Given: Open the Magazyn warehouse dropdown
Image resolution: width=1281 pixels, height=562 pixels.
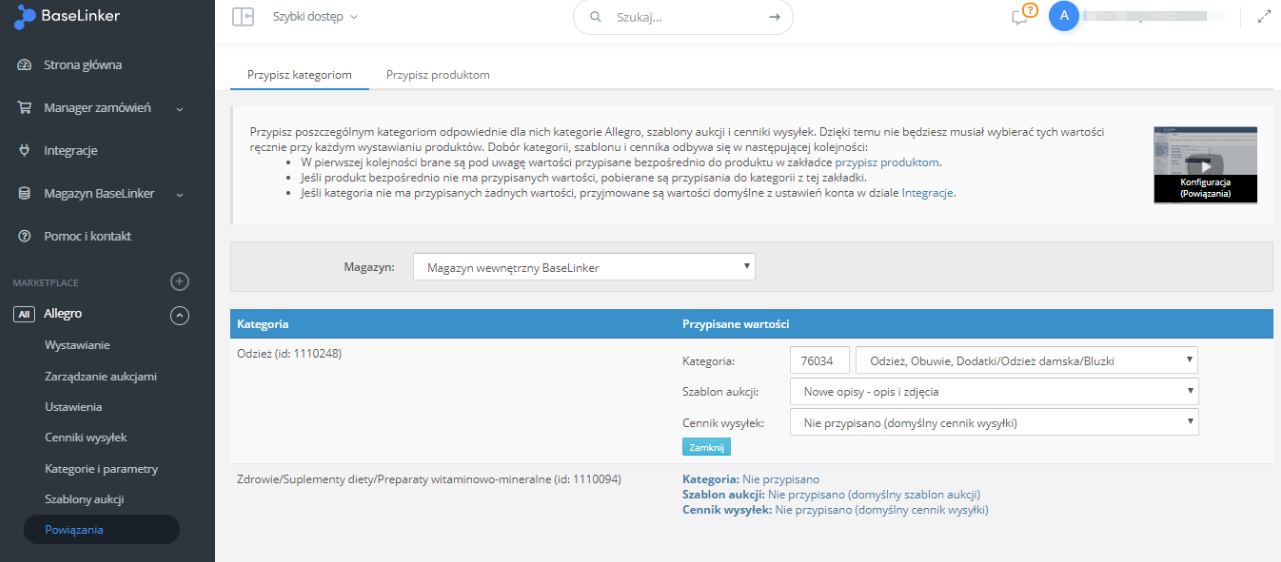Looking at the screenshot, I should click(584, 267).
